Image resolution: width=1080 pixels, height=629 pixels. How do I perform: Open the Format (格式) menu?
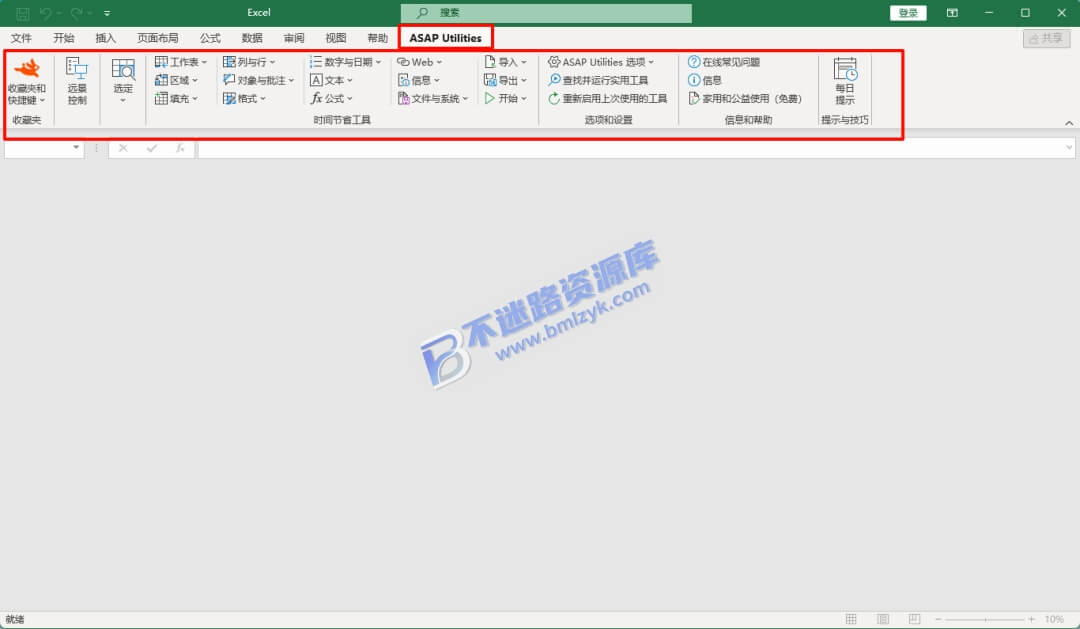[x=244, y=99]
